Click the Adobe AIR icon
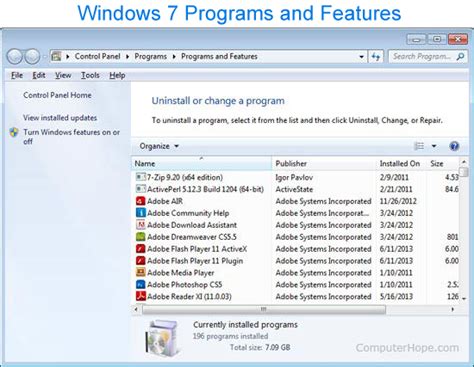 point(141,201)
